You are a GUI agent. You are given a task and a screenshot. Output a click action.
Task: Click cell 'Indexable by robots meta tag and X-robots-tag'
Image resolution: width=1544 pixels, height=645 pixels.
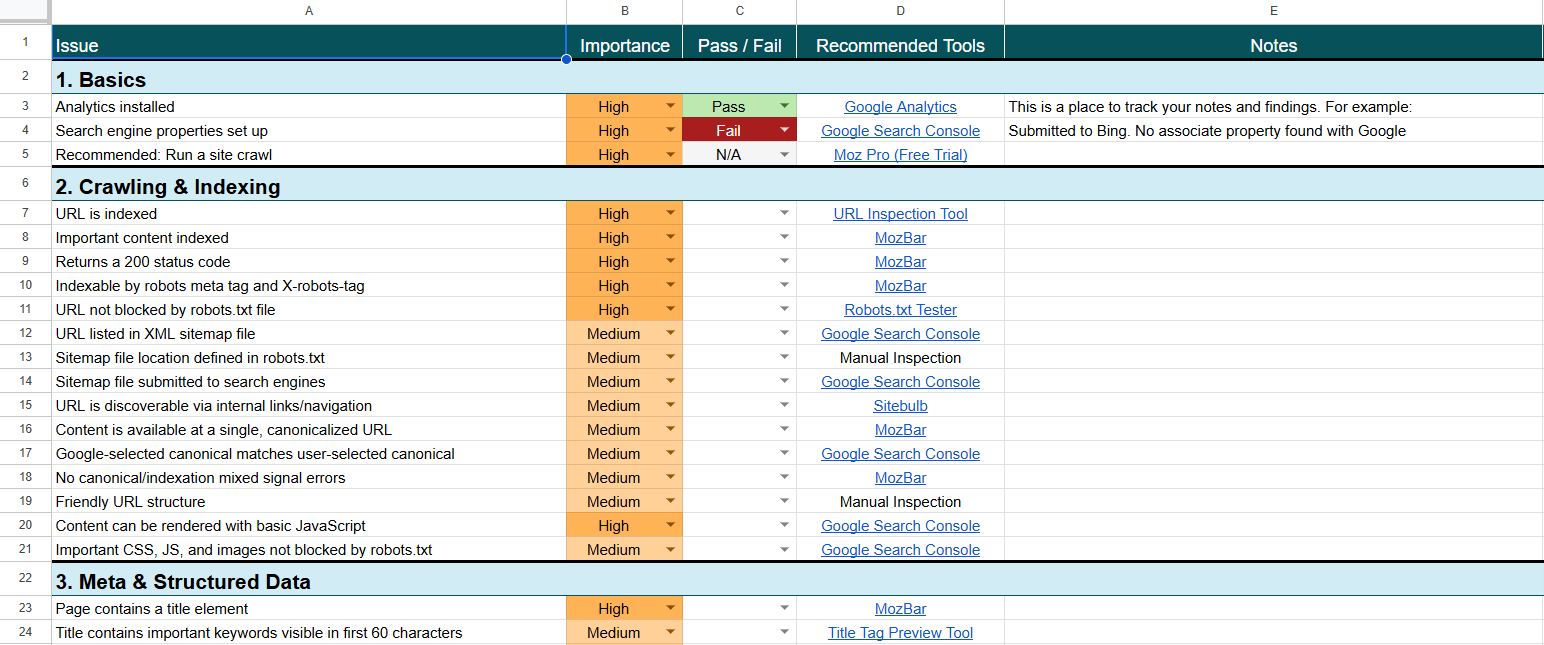pyautogui.click(x=308, y=285)
